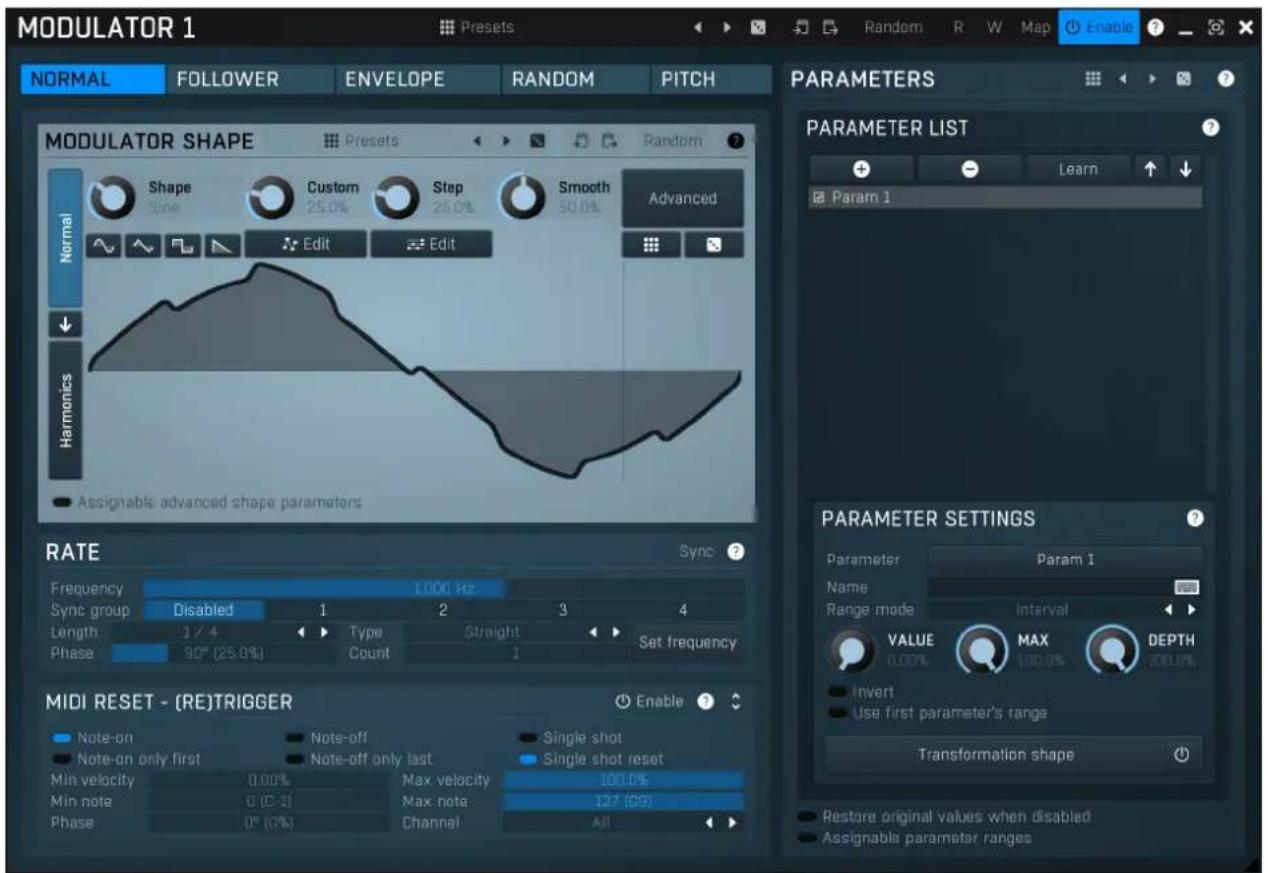The width and height of the screenshot is (1268, 873).
Task: Toggle Restore original values when disabled
Action: coord(946,816)
